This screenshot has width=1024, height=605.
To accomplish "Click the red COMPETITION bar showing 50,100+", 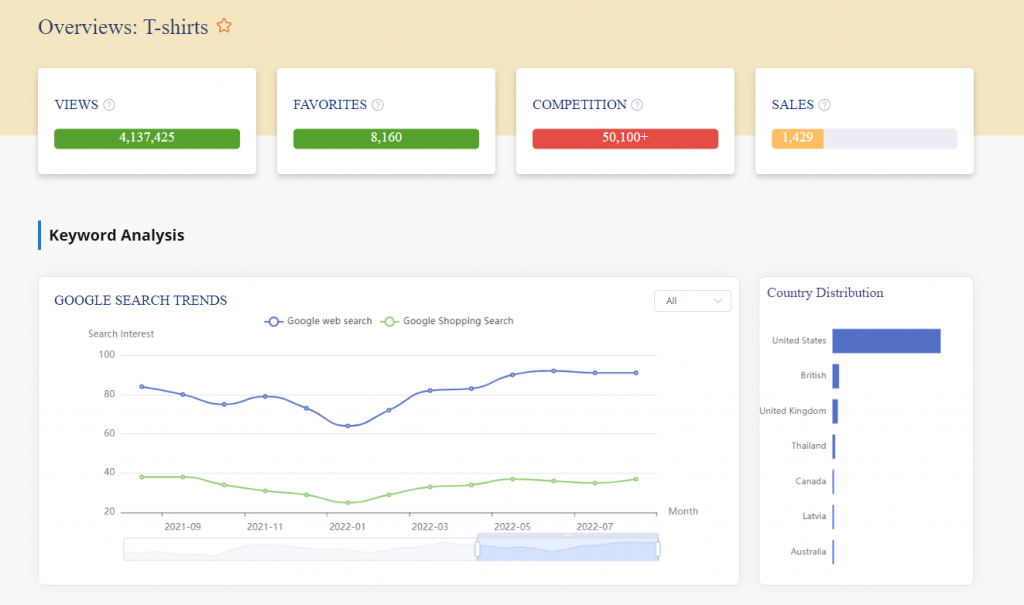I will click(x=625, y=138).
